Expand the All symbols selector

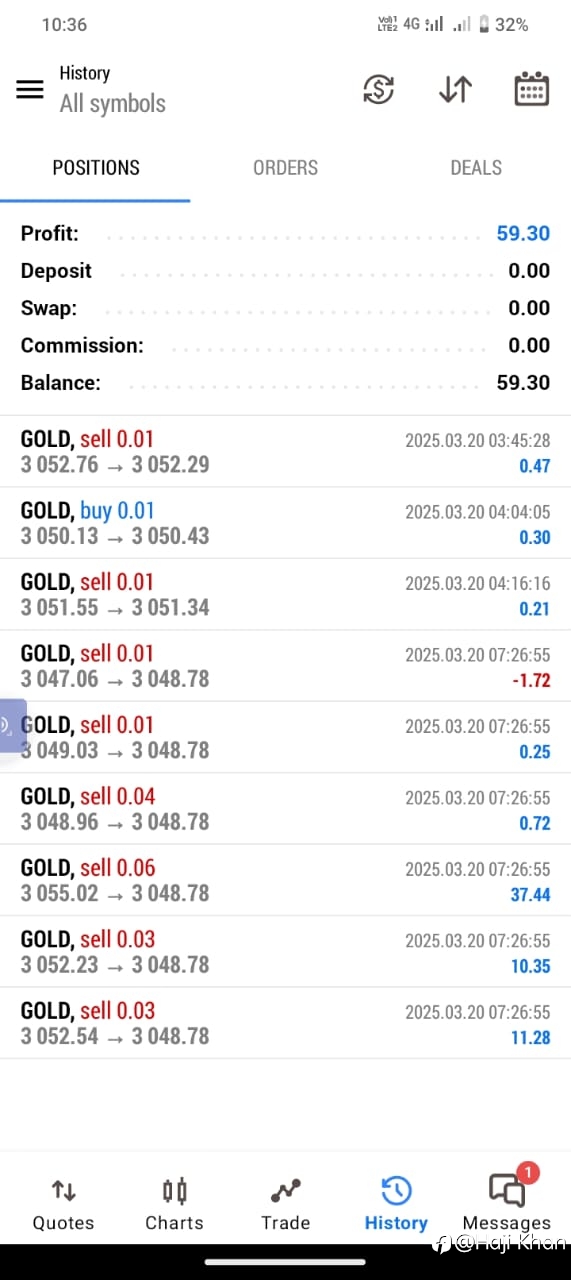[113, 104]
